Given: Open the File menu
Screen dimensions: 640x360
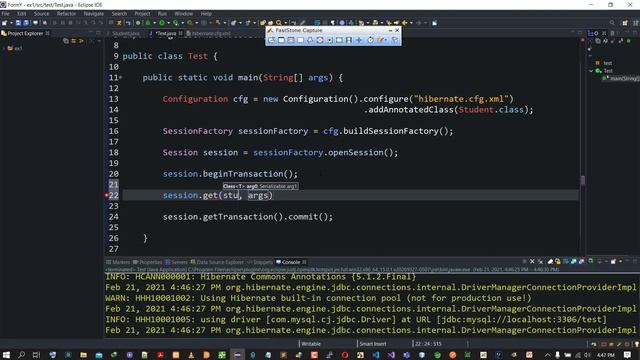Looking at the screenshot, I should (x=5, y=13).
